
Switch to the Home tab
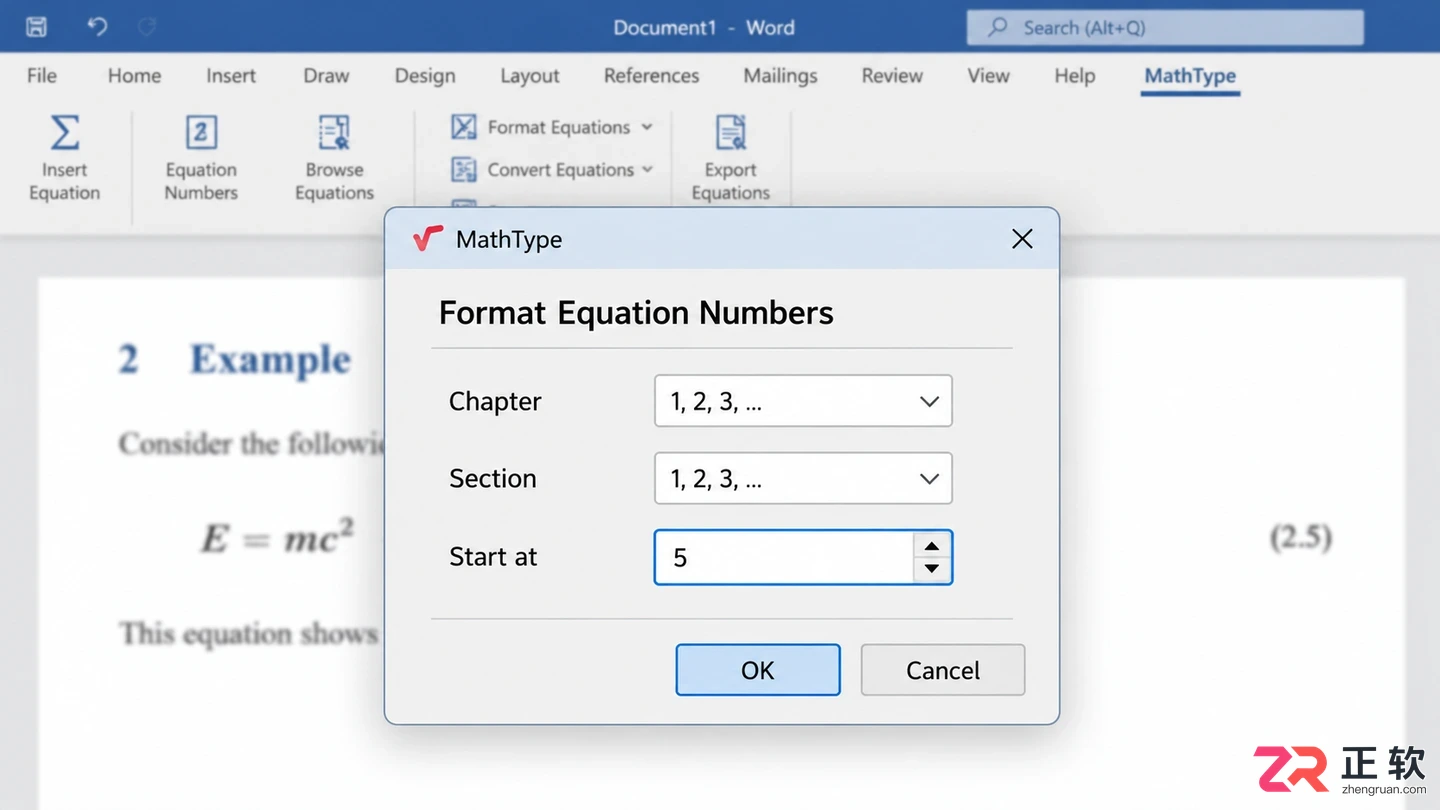coord(134,76)
